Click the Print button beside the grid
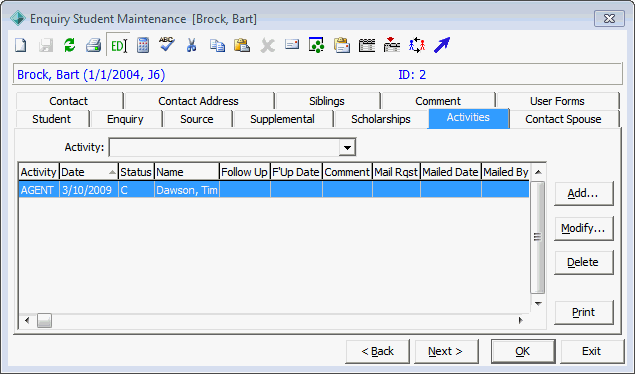635x374 pixels. tap(583, 312)
